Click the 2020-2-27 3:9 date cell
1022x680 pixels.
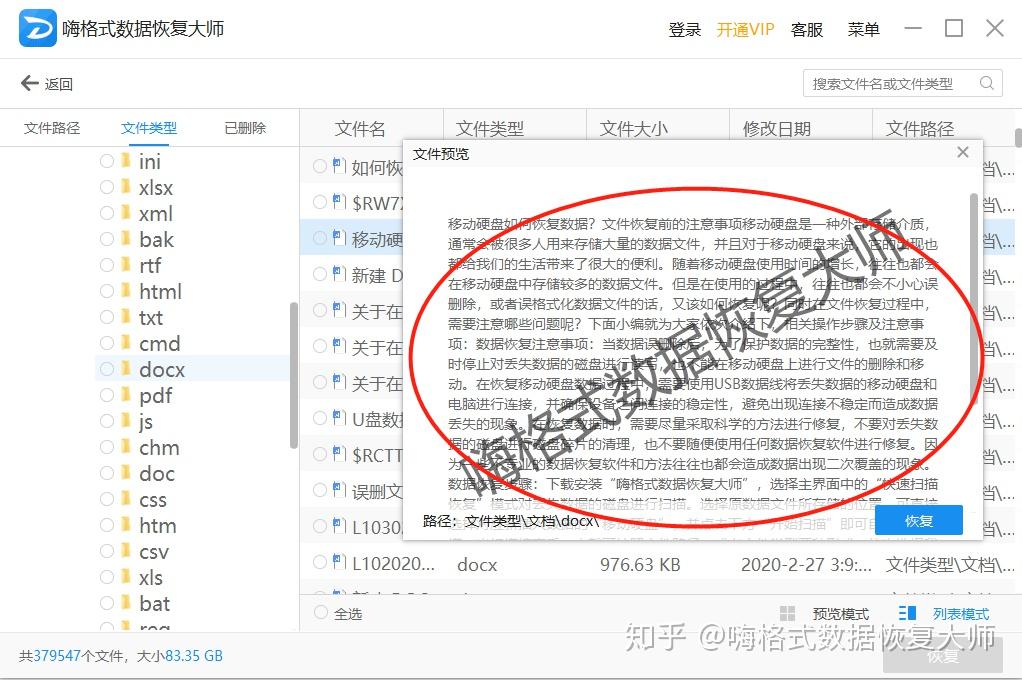[806, 564]
